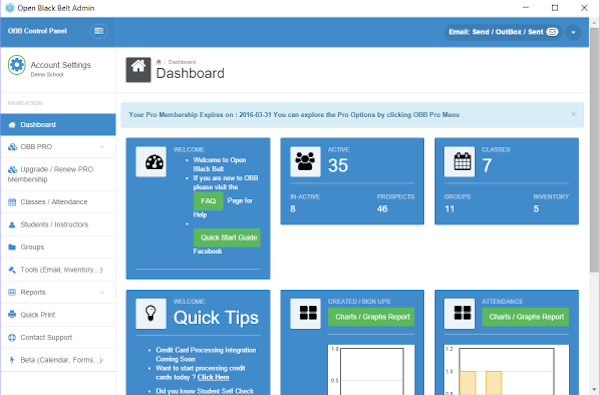Click the small home breadcrumb icon
The width and height of the screenshot is (600, 395).
click(x=159, y=62)
